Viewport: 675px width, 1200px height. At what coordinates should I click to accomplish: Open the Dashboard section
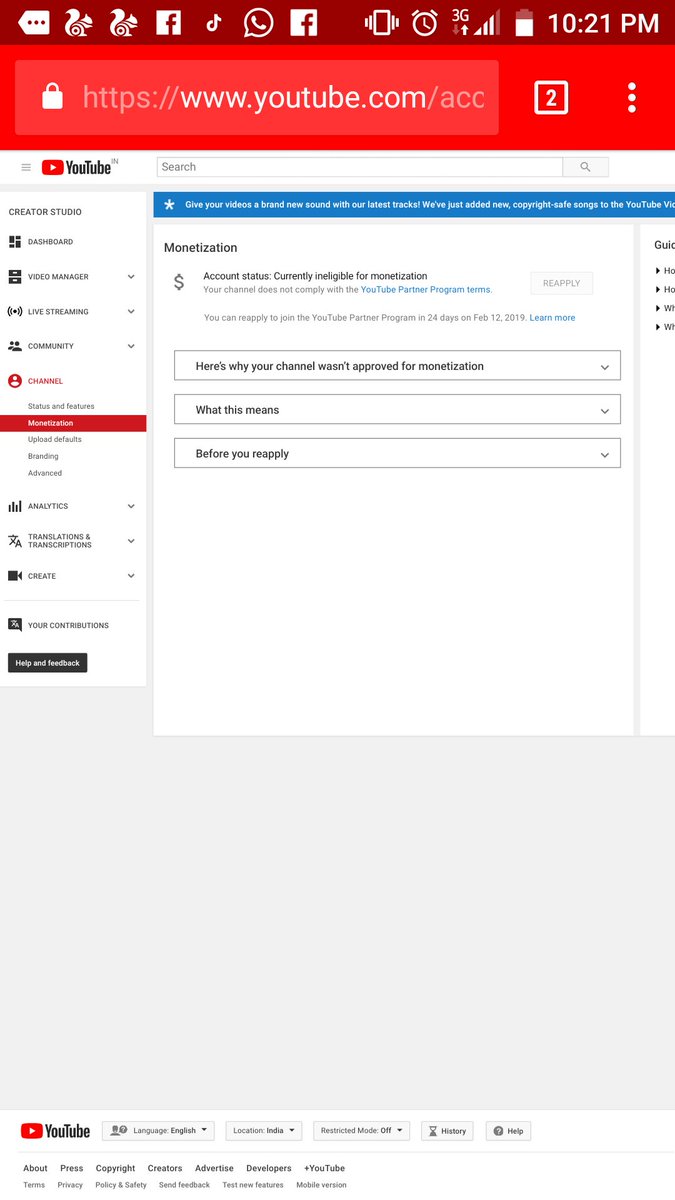pyautogui.click(x=50, y=242)
